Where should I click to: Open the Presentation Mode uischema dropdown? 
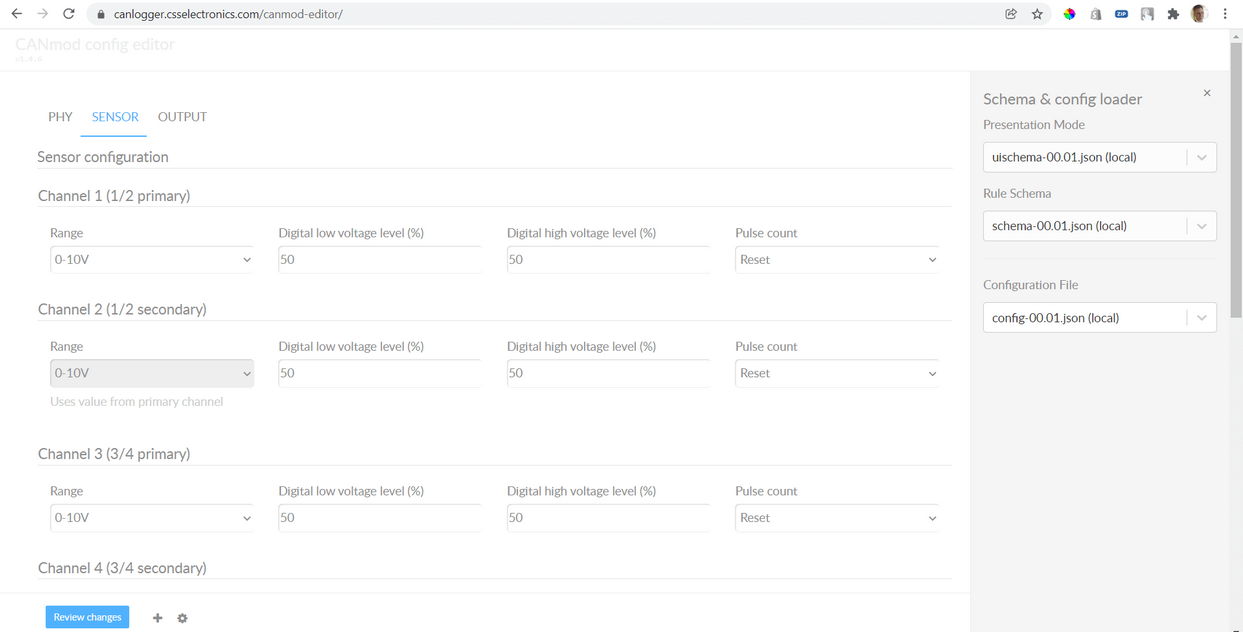click(x=1100, y=157)
